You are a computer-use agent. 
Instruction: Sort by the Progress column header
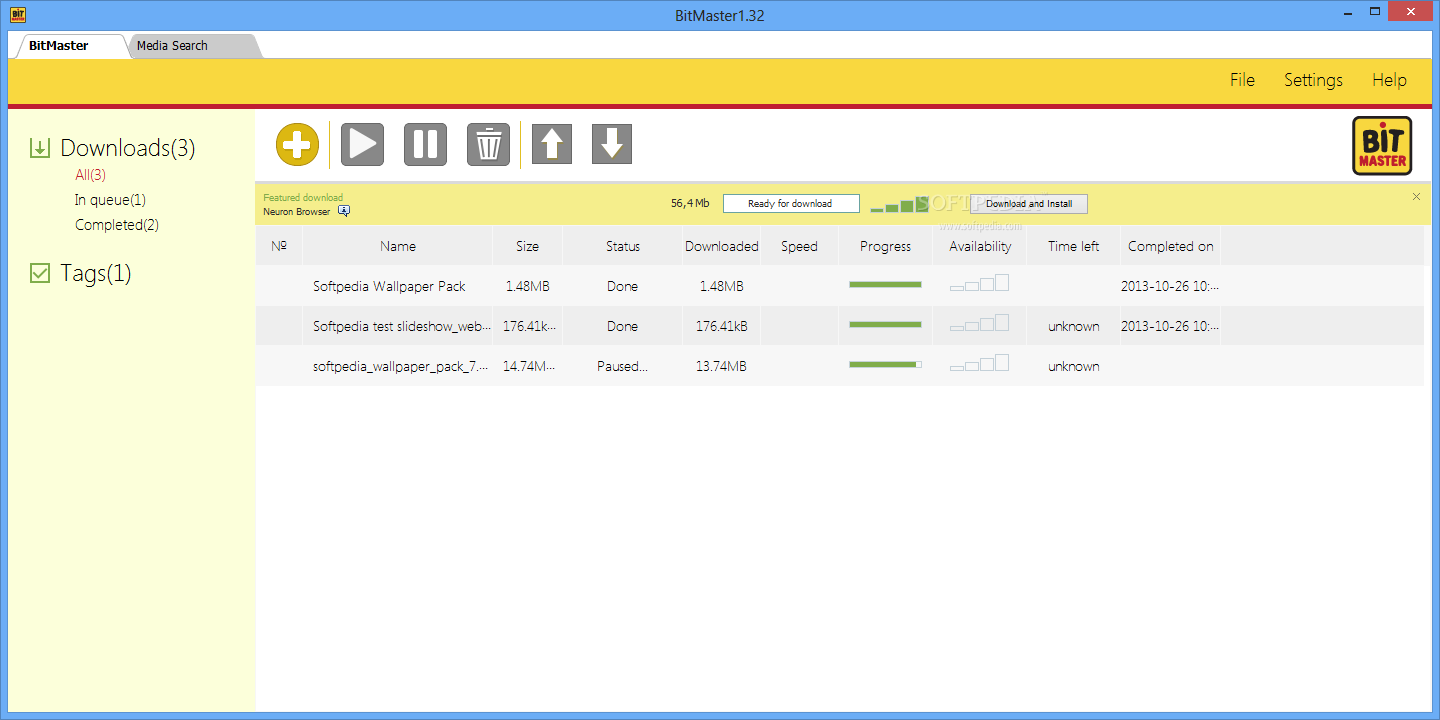pos(886,246)
